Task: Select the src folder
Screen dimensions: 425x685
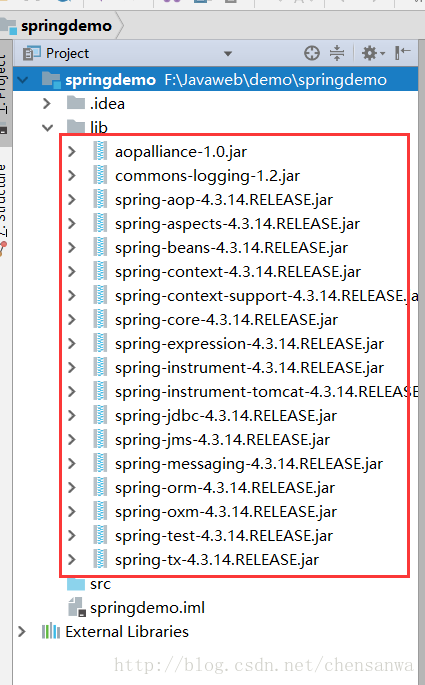Action: (x=100, y=584)
